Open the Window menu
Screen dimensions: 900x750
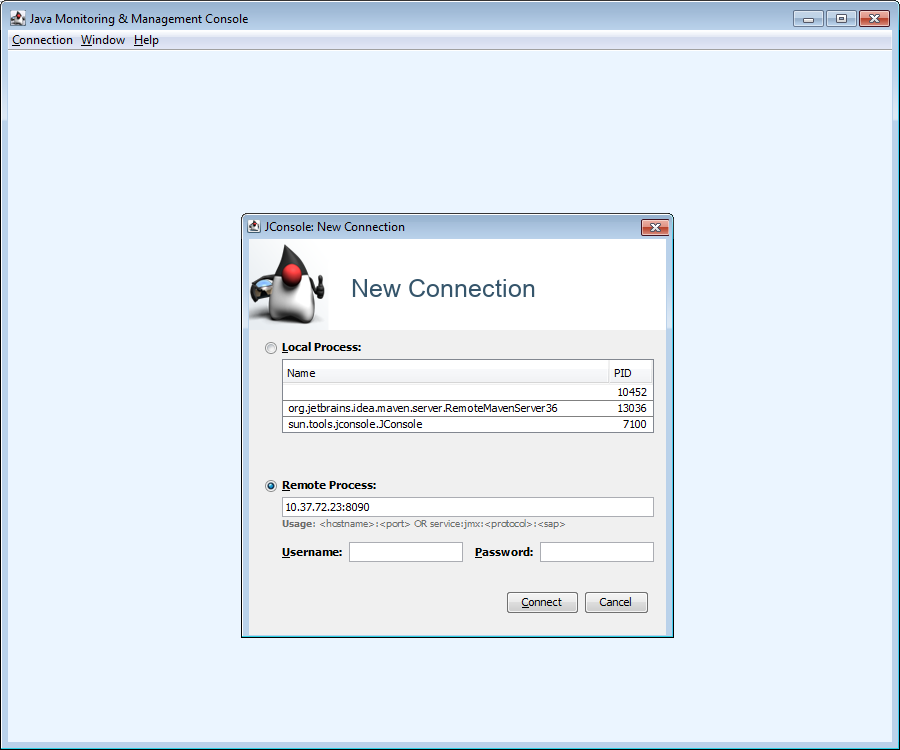(x=103, y=40)
